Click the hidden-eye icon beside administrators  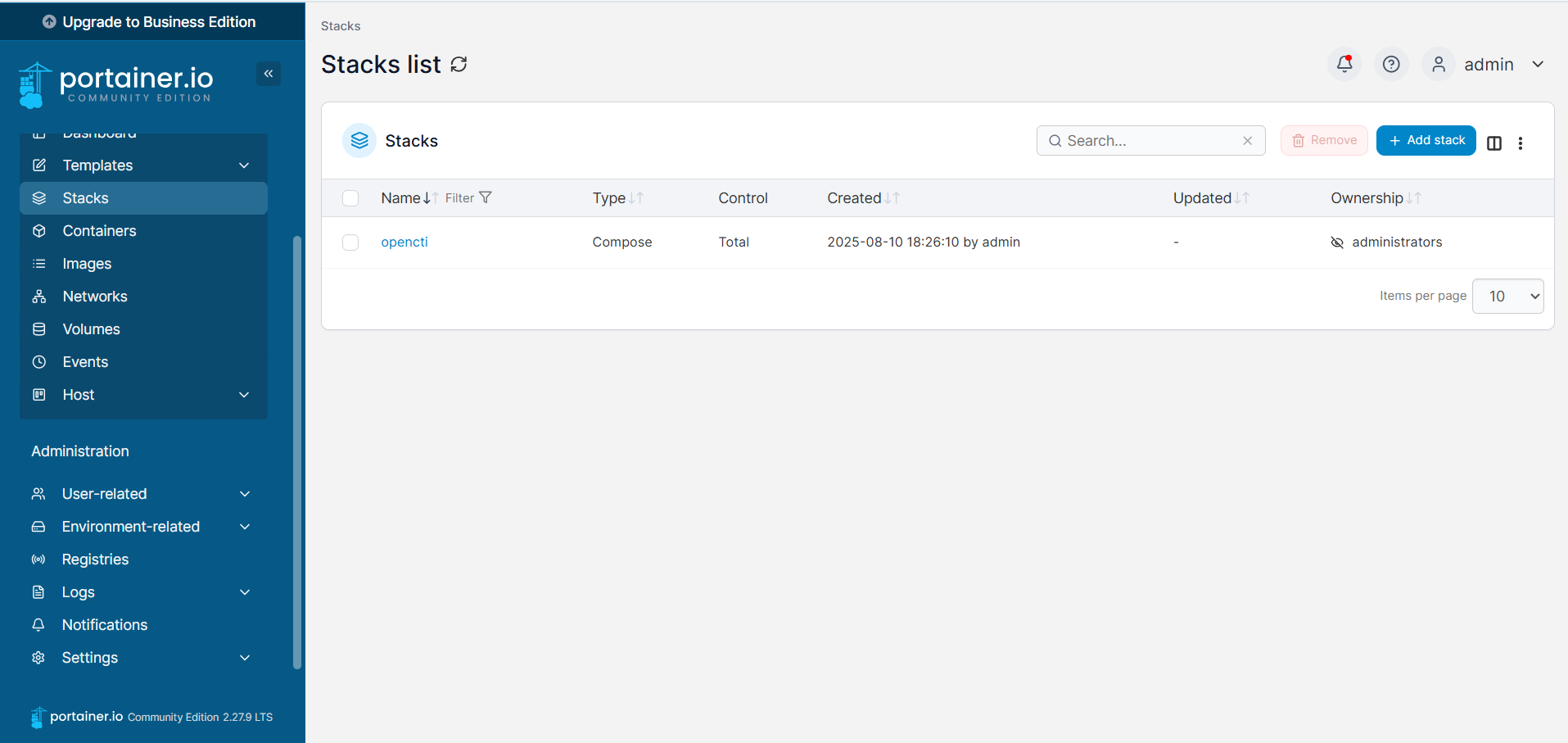[1337, 242]
